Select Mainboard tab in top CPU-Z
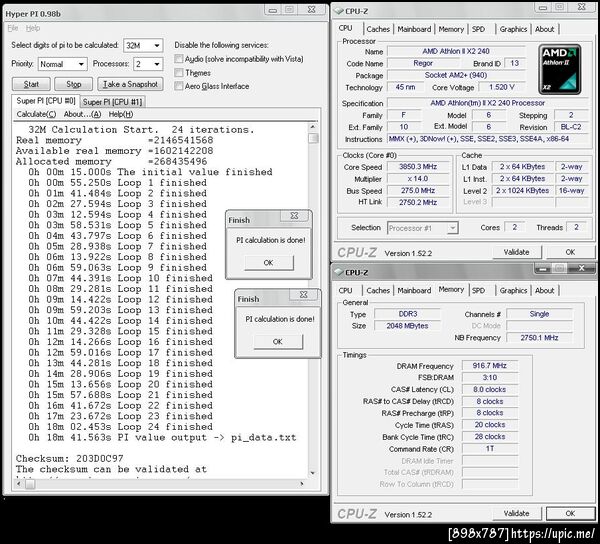The image size is (600, 544). click(414, 29)
